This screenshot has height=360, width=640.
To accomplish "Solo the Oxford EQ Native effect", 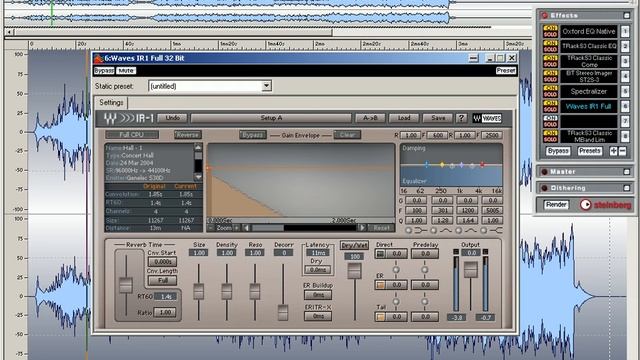I will pos(550,34).
